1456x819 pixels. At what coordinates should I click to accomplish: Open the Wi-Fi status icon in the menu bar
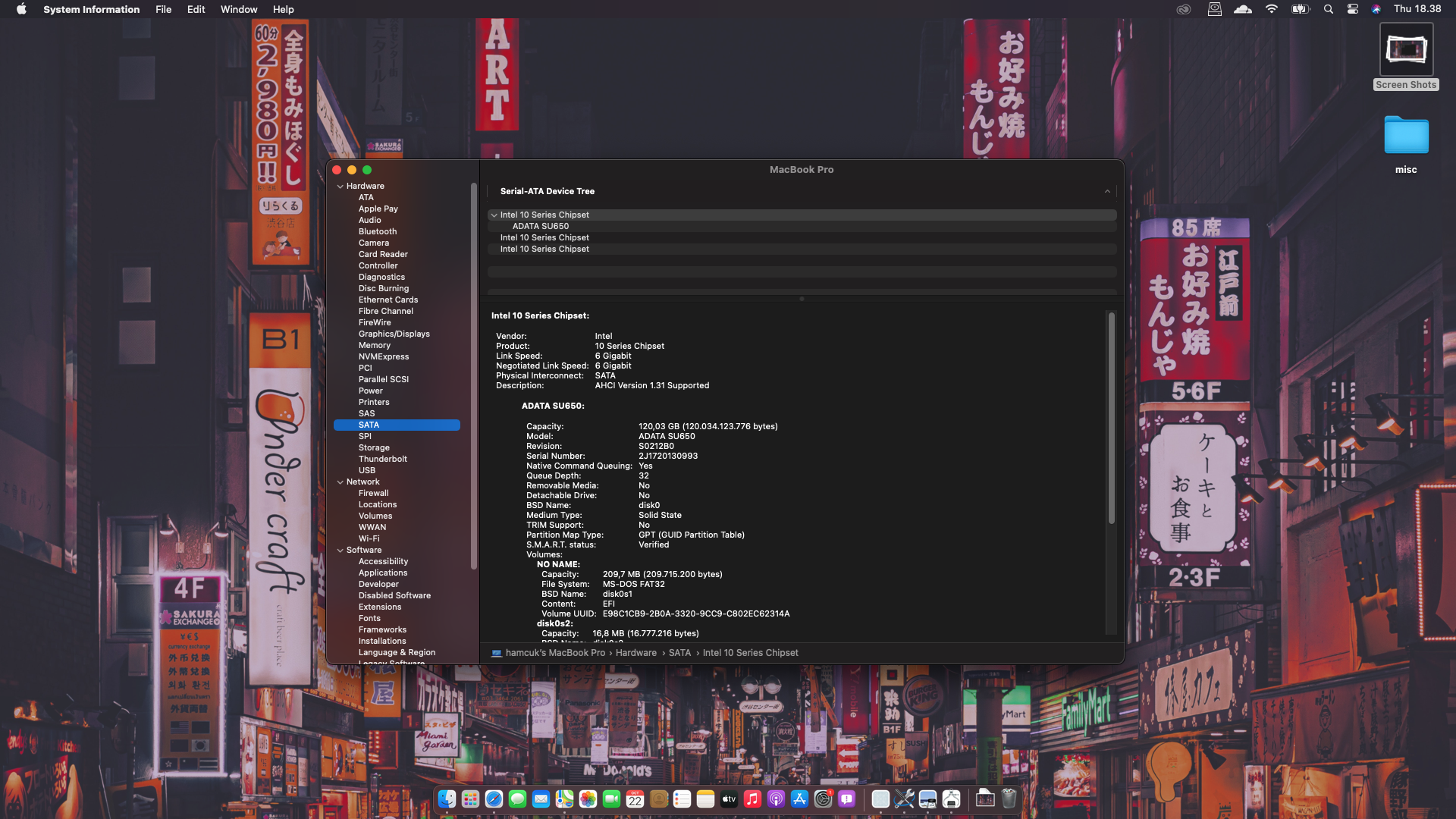pos(1272,9)
